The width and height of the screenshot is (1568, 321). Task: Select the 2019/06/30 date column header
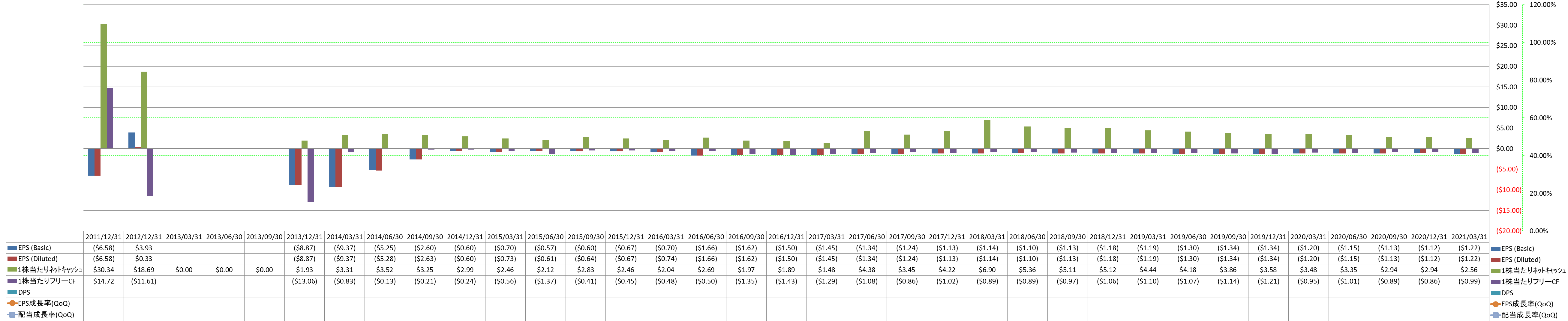click(1188, 237)
